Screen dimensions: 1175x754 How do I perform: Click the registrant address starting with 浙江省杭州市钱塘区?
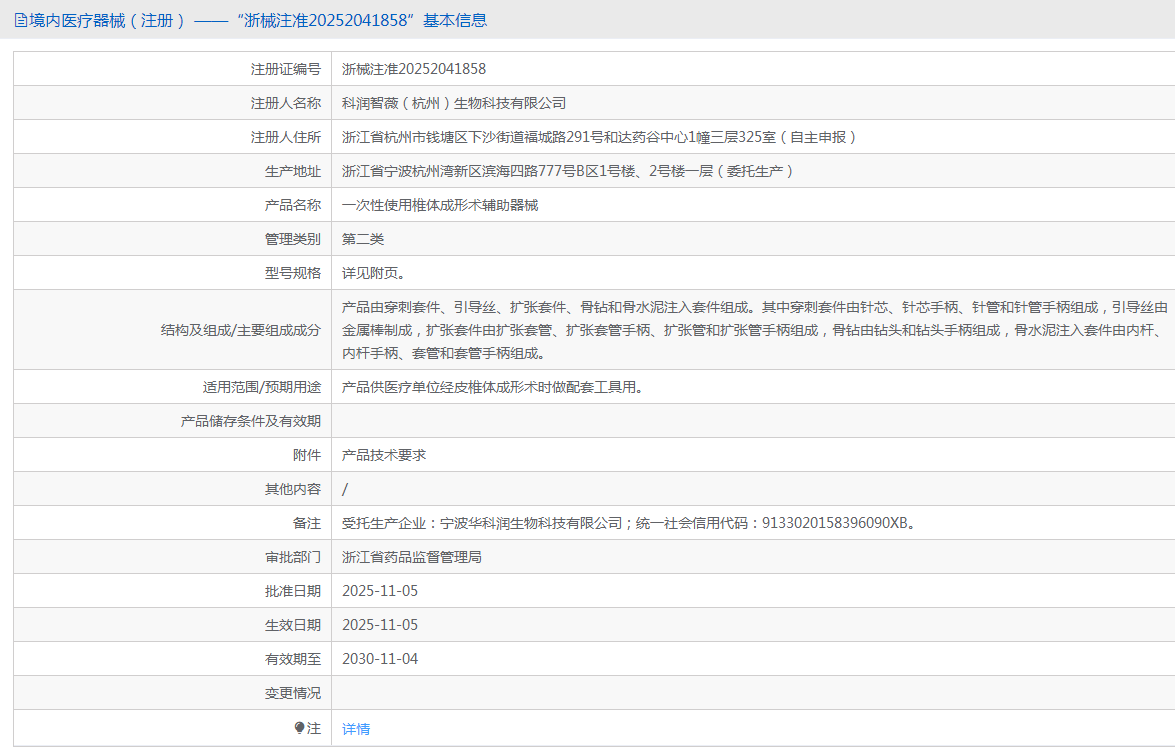tap(599, 137)
